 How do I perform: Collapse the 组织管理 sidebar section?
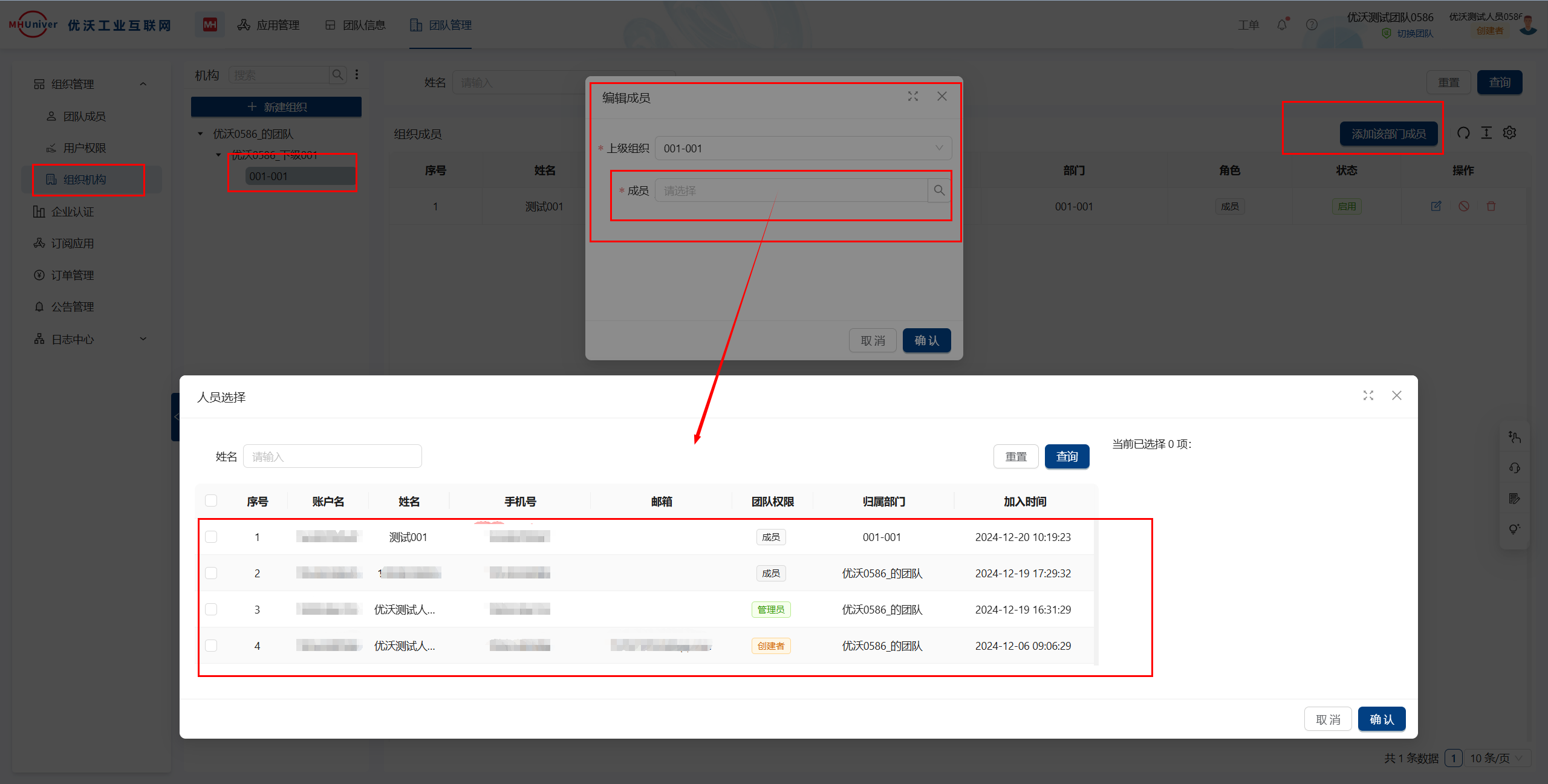(143, 84)
